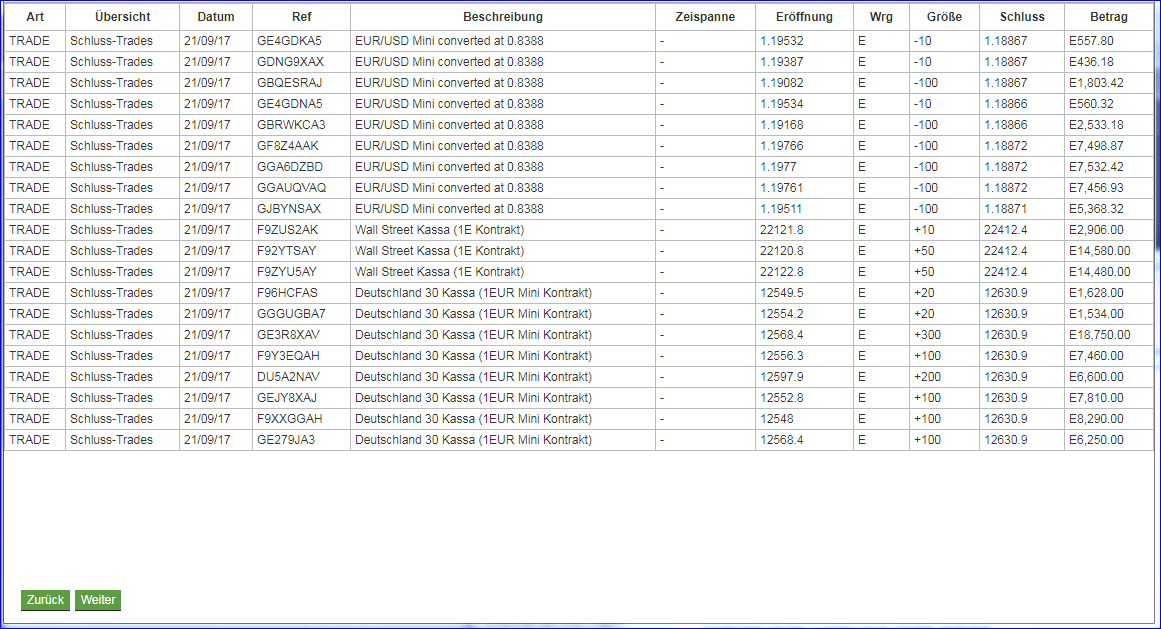Select opening price 22120.8

pyautogui.click(x=781, y=251)
